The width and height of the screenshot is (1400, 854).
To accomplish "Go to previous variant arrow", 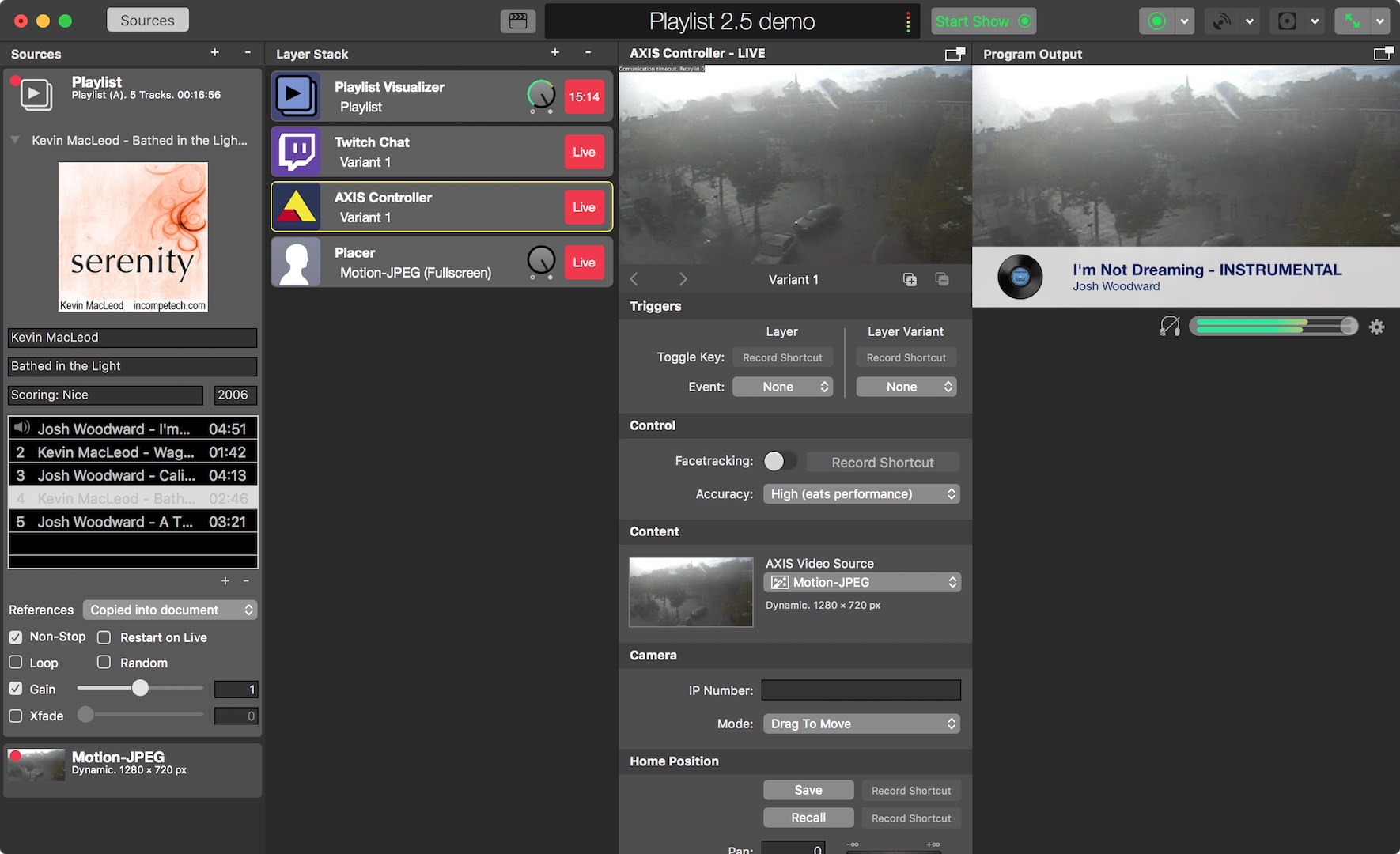I will tap(634, 279).
